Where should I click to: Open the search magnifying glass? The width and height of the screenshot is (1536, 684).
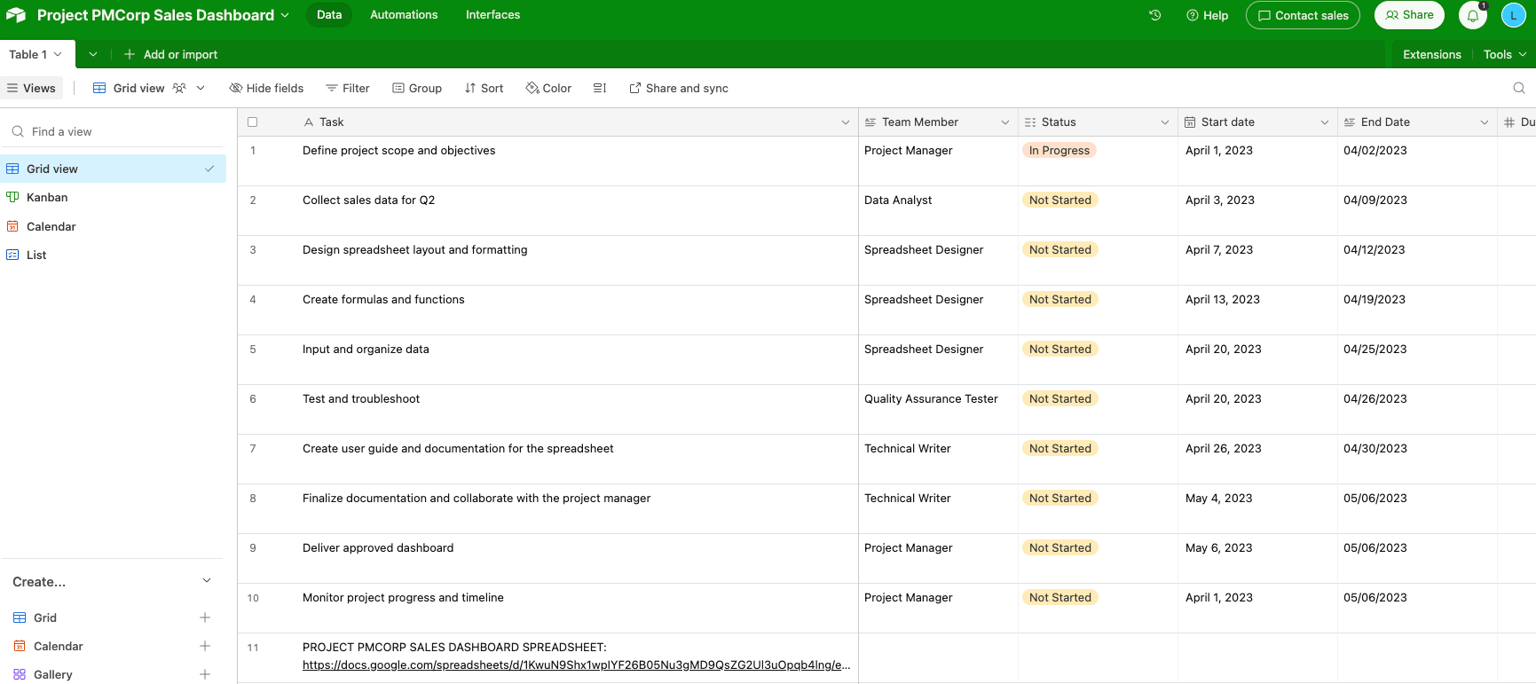pyautogui.click(x=1519, y=88)
